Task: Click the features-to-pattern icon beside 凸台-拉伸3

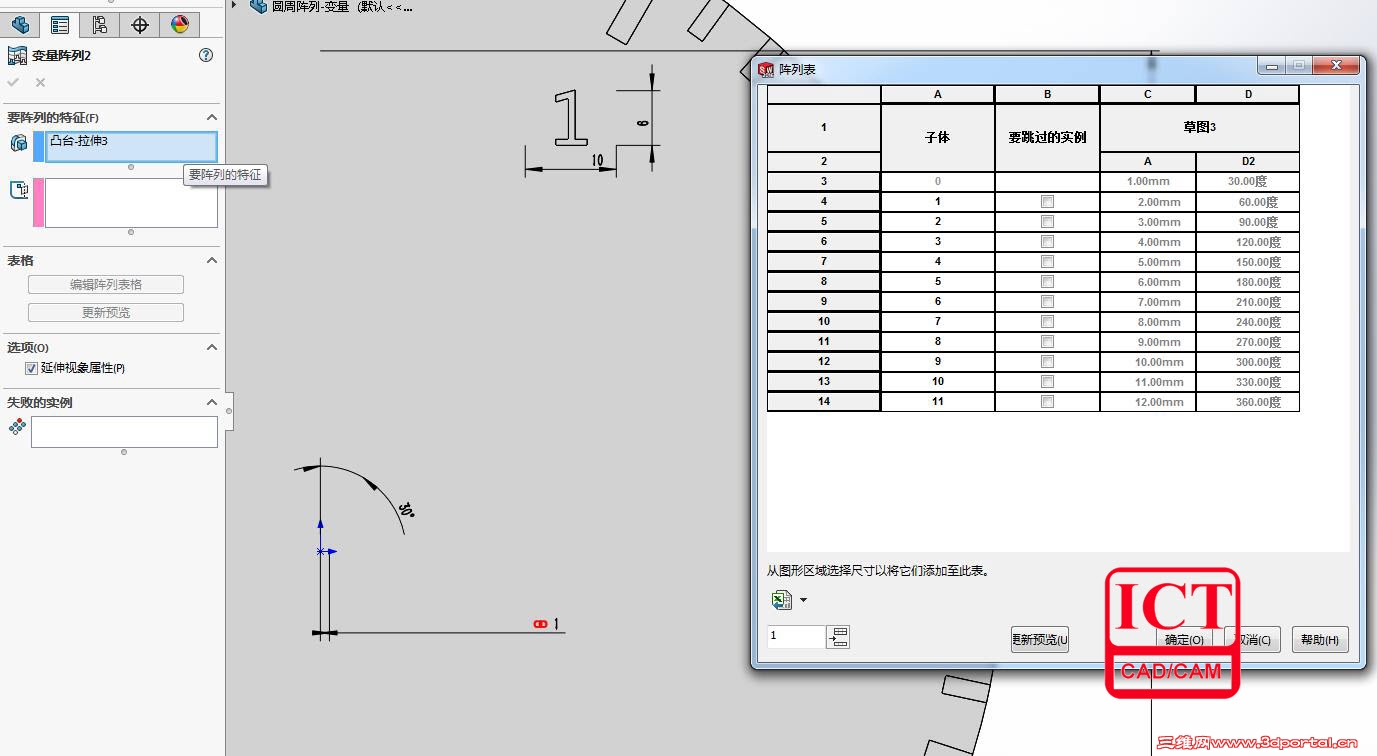Action: [18, 143]
